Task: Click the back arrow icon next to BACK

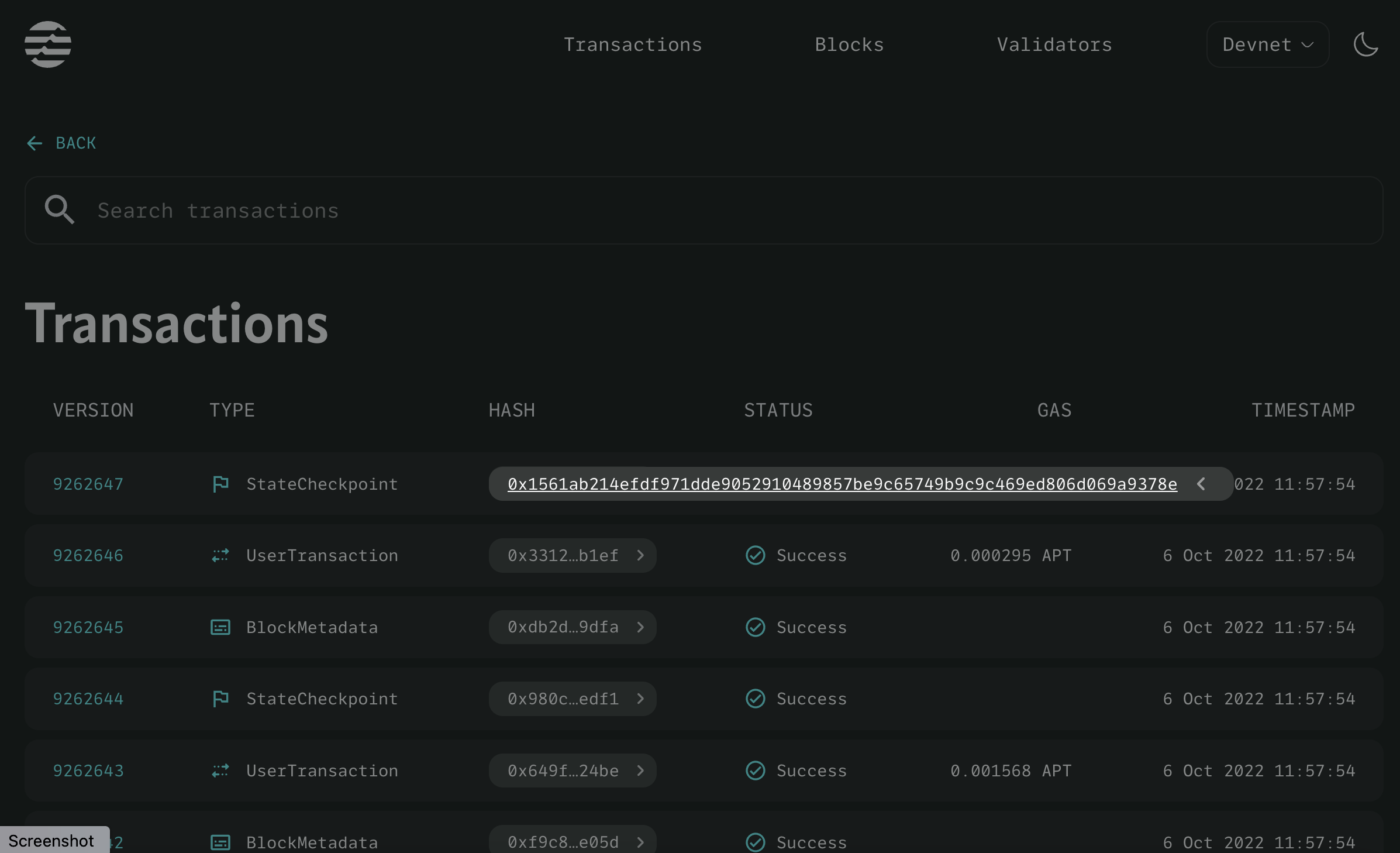Action: point(34,143)
